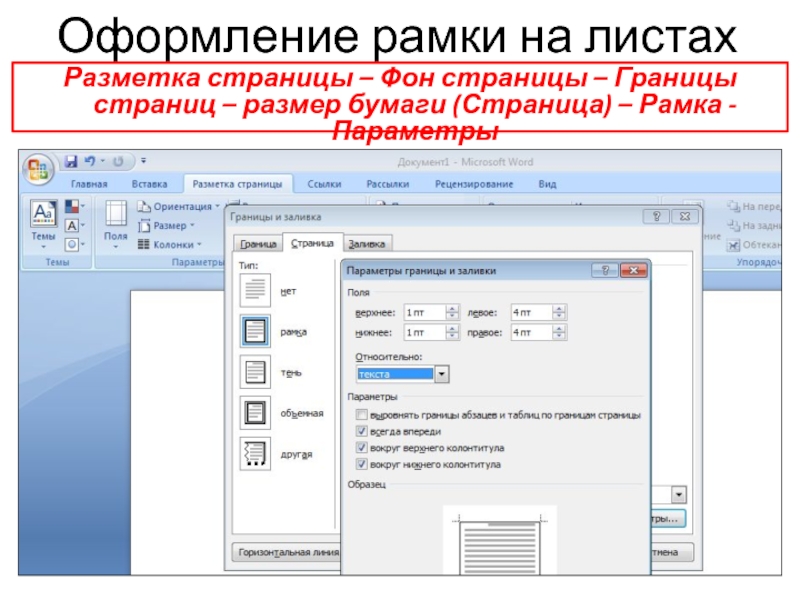Select the объемная border type icon

point(255,413)
